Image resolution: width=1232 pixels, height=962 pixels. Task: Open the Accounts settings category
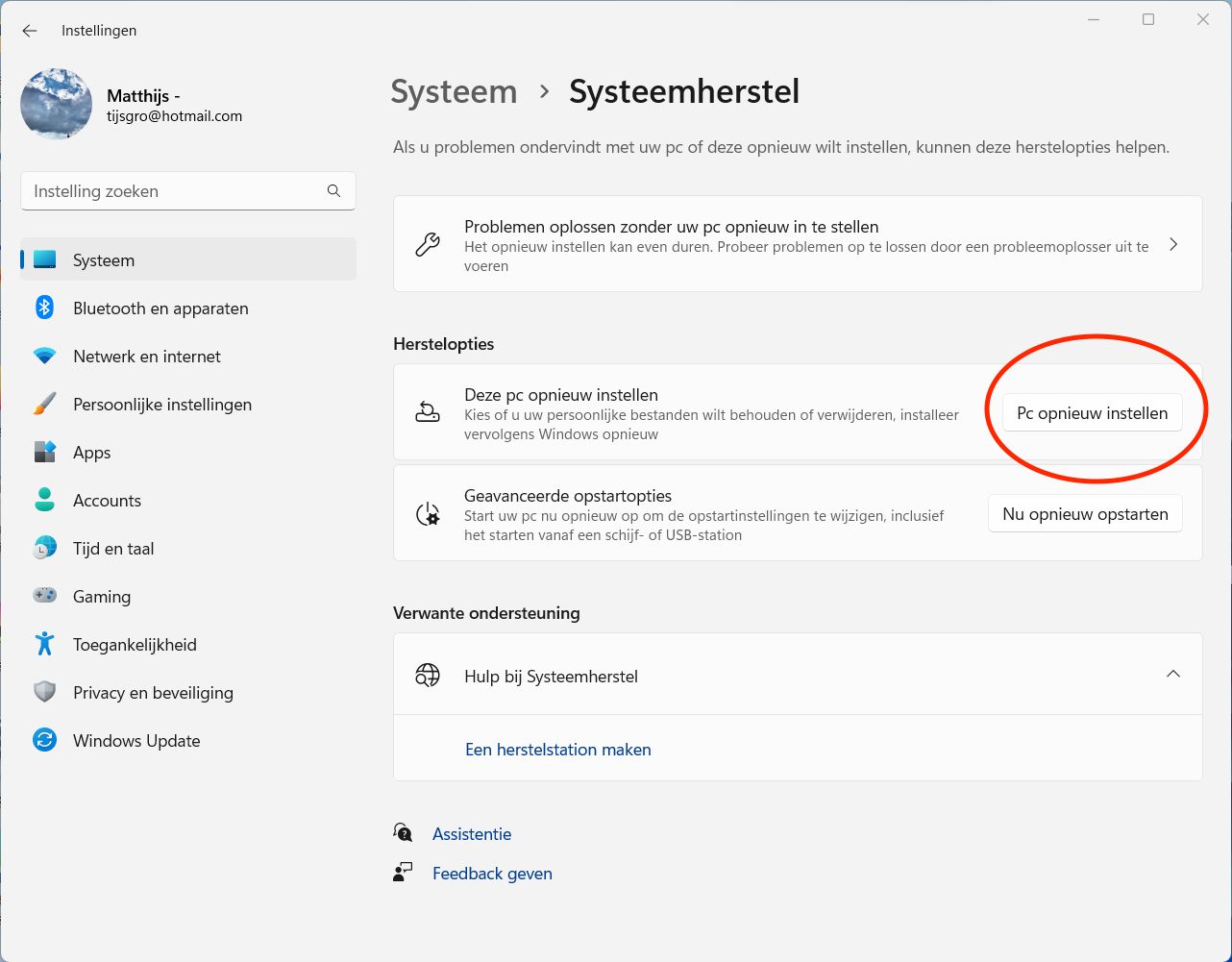(x=107, y=501)
